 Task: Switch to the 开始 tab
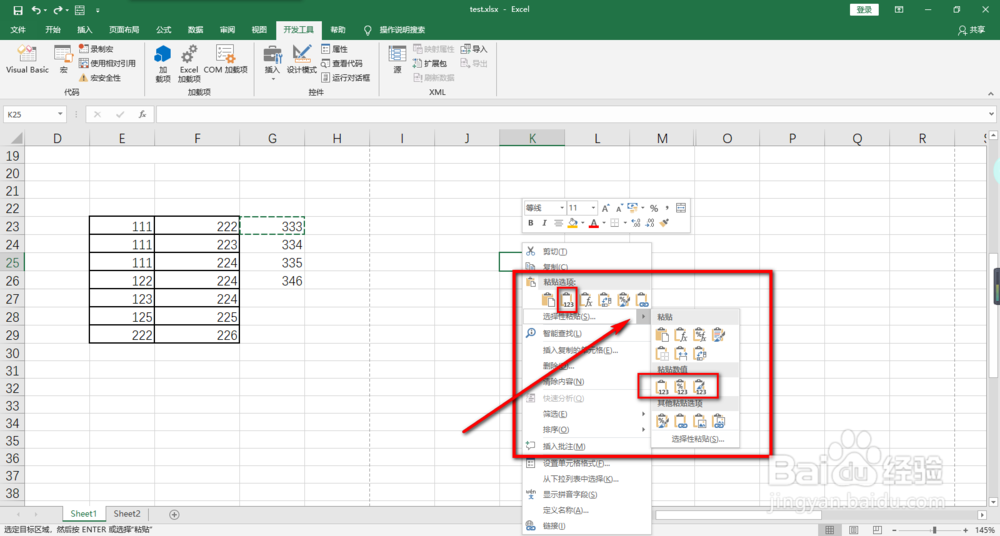pyautogui.click(x=53, y=29)
